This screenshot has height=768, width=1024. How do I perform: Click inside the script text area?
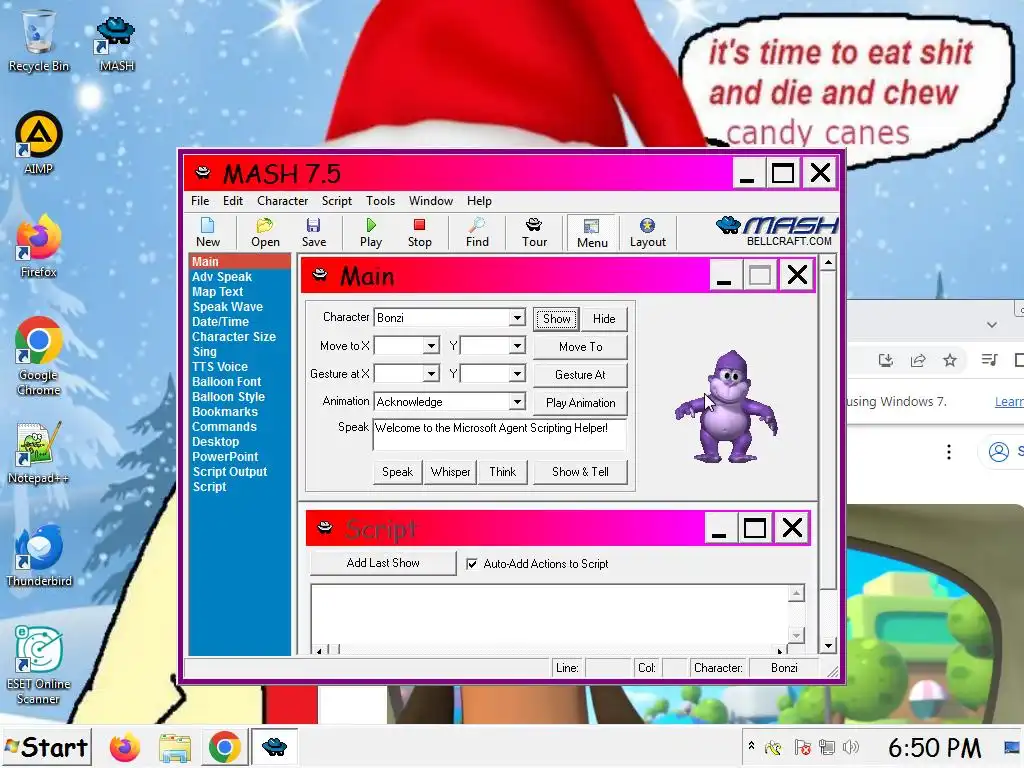549,615
